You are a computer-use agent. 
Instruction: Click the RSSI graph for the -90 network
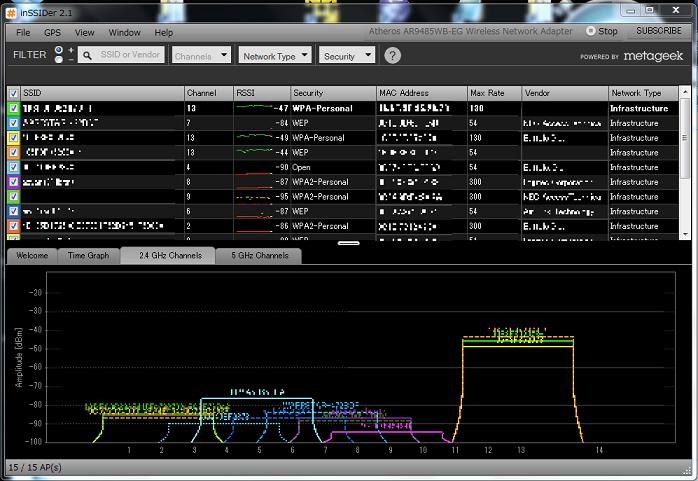coord(254,172)
